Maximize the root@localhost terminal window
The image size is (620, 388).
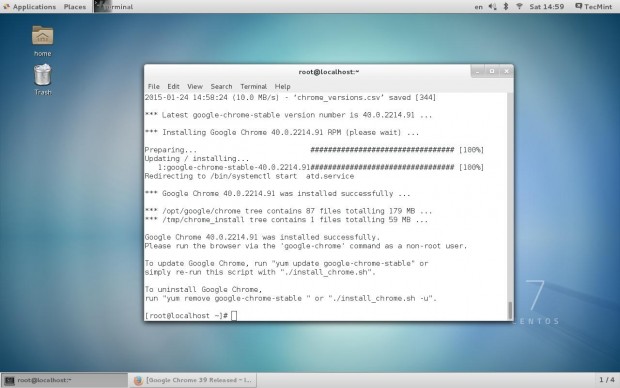[x=492, y=72]
